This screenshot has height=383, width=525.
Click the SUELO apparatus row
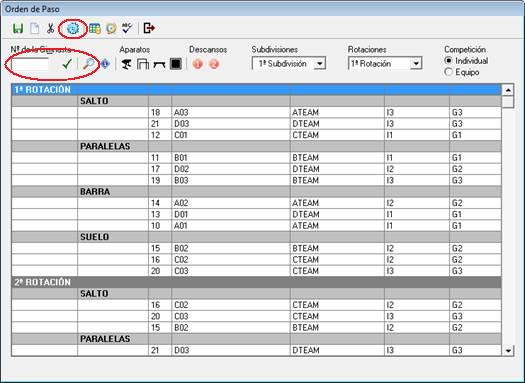256,237
